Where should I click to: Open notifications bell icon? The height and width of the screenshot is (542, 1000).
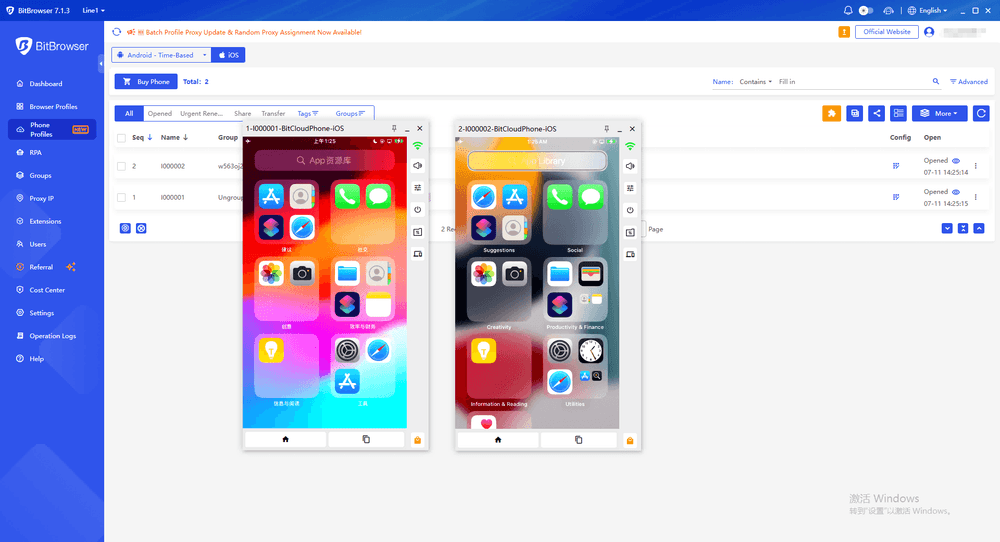click(848, 10)
